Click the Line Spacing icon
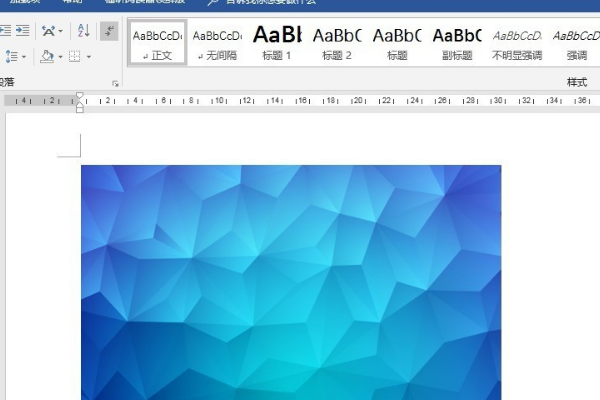 pyautogui.click(x=11, y=57)
